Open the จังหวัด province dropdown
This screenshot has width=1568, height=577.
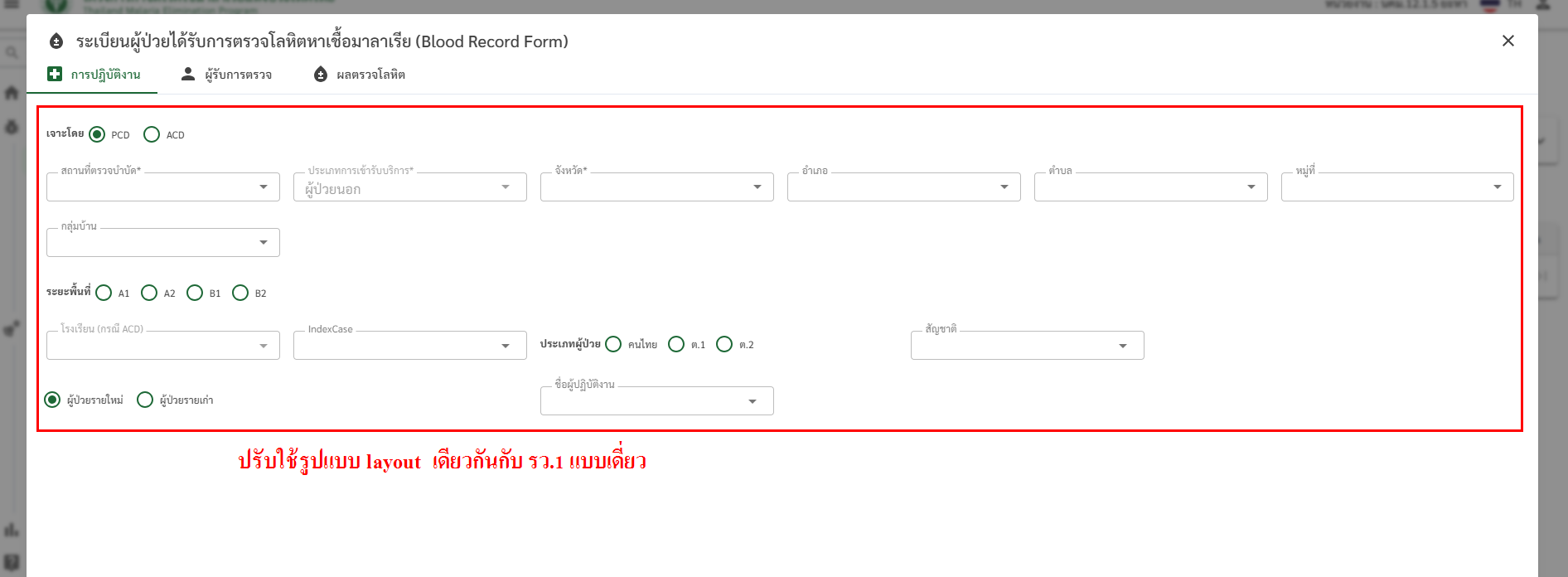(x=656, y=187)
